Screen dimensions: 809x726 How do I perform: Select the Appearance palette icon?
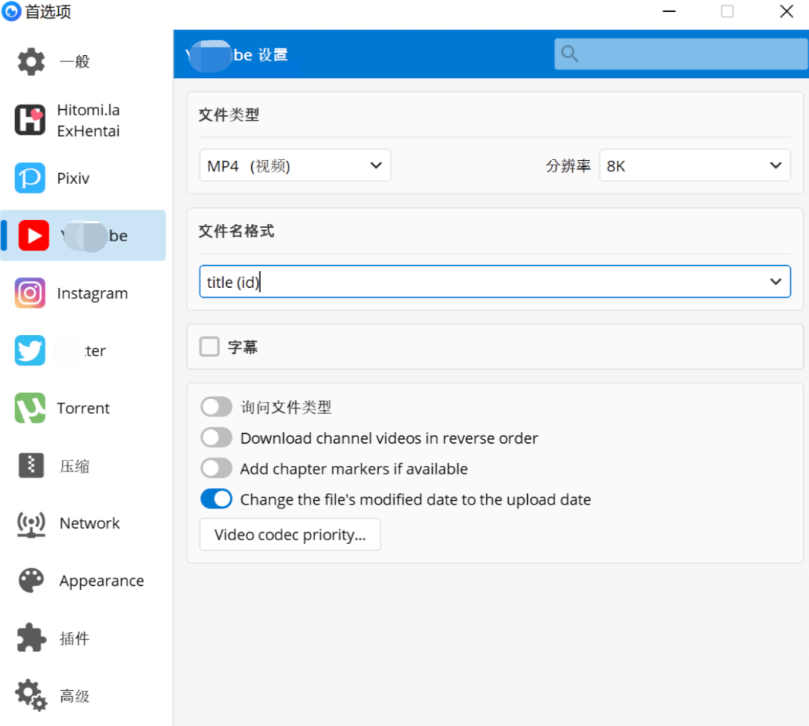(31, 580)
